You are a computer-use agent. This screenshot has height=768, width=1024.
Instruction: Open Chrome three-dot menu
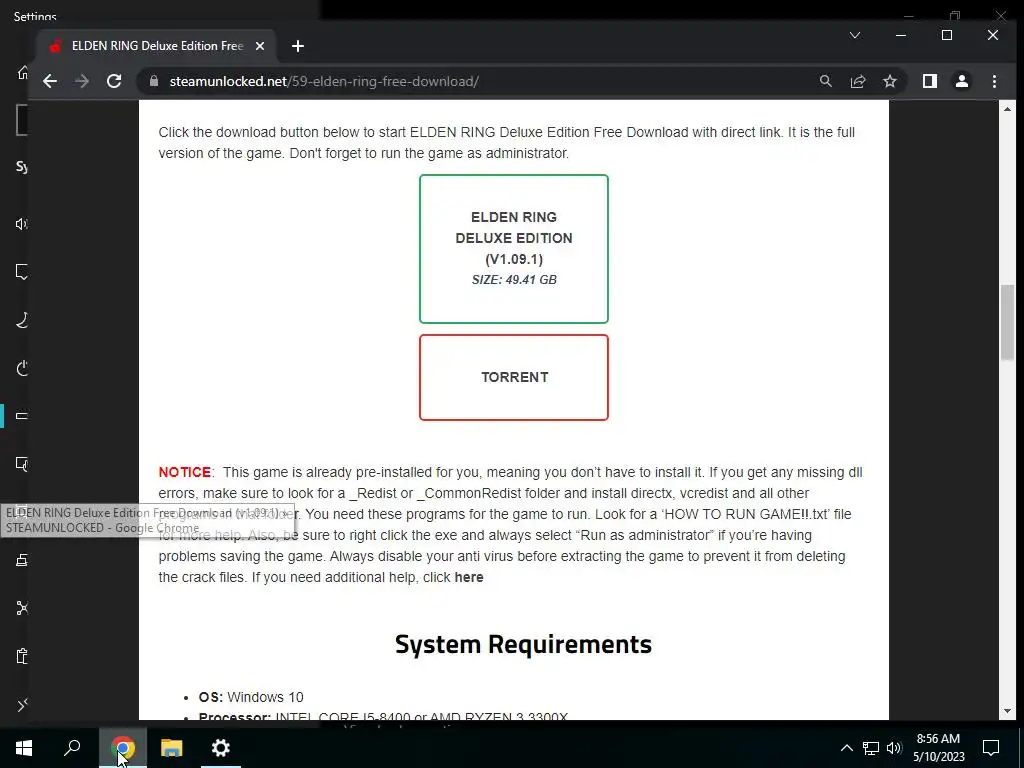(x=994, y=81)
